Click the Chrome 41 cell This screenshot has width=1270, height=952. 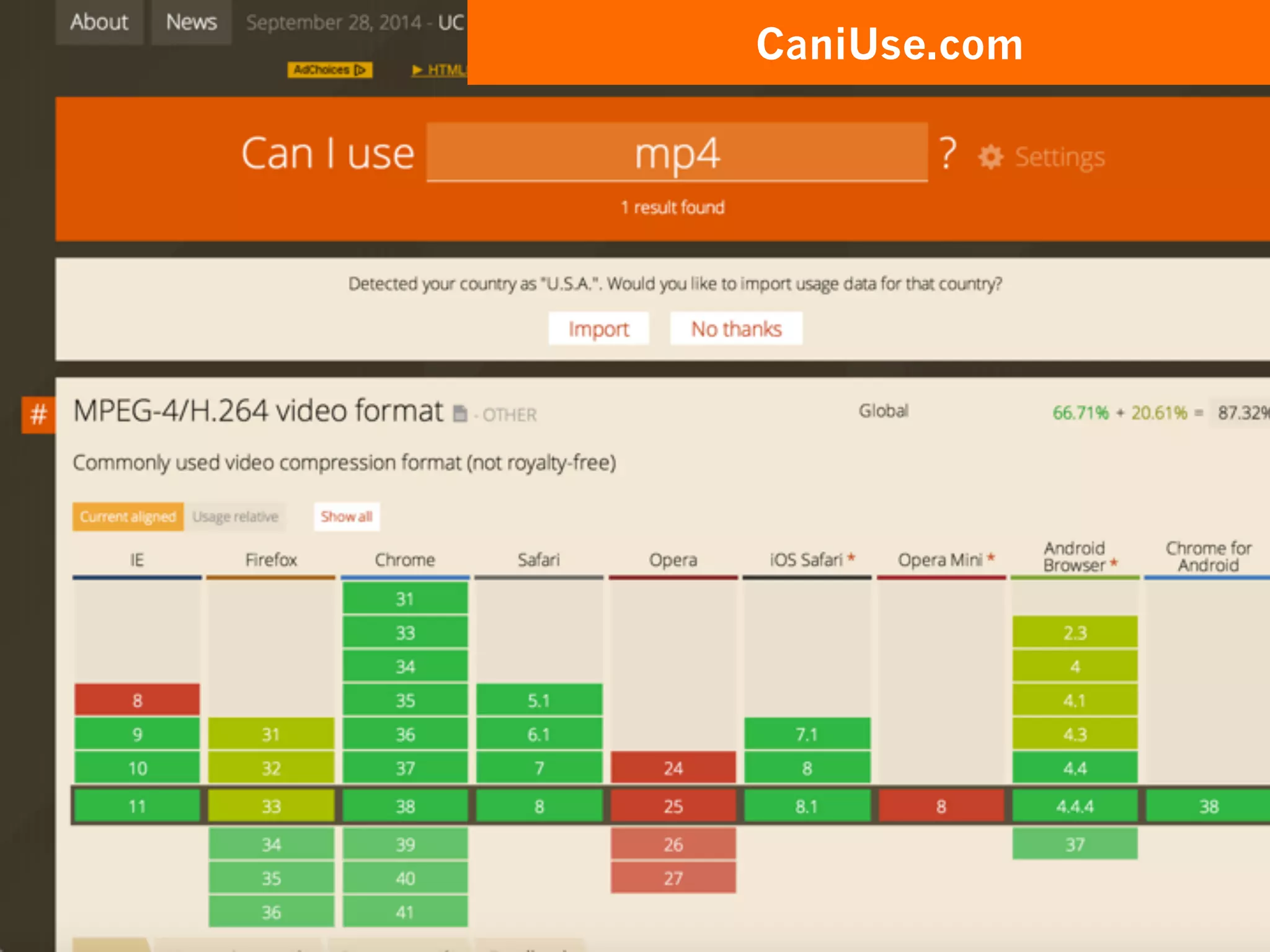tap(405, 912)
